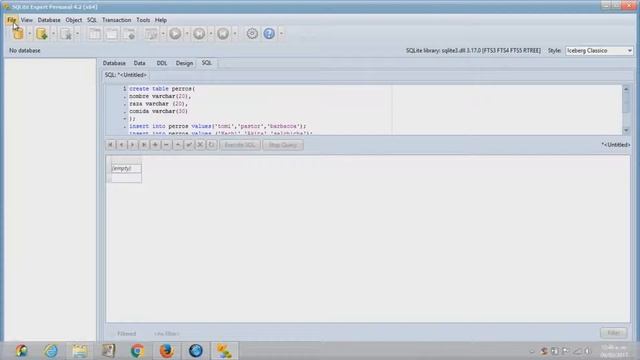Open Firefox from the taskbar
Image resolution: width=640 pixels, height=360 pixels.
(x=167, y=351)
